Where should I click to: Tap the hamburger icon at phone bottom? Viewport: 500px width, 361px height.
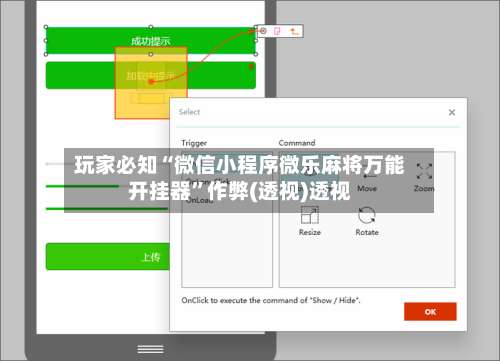[x=151, y=349]
